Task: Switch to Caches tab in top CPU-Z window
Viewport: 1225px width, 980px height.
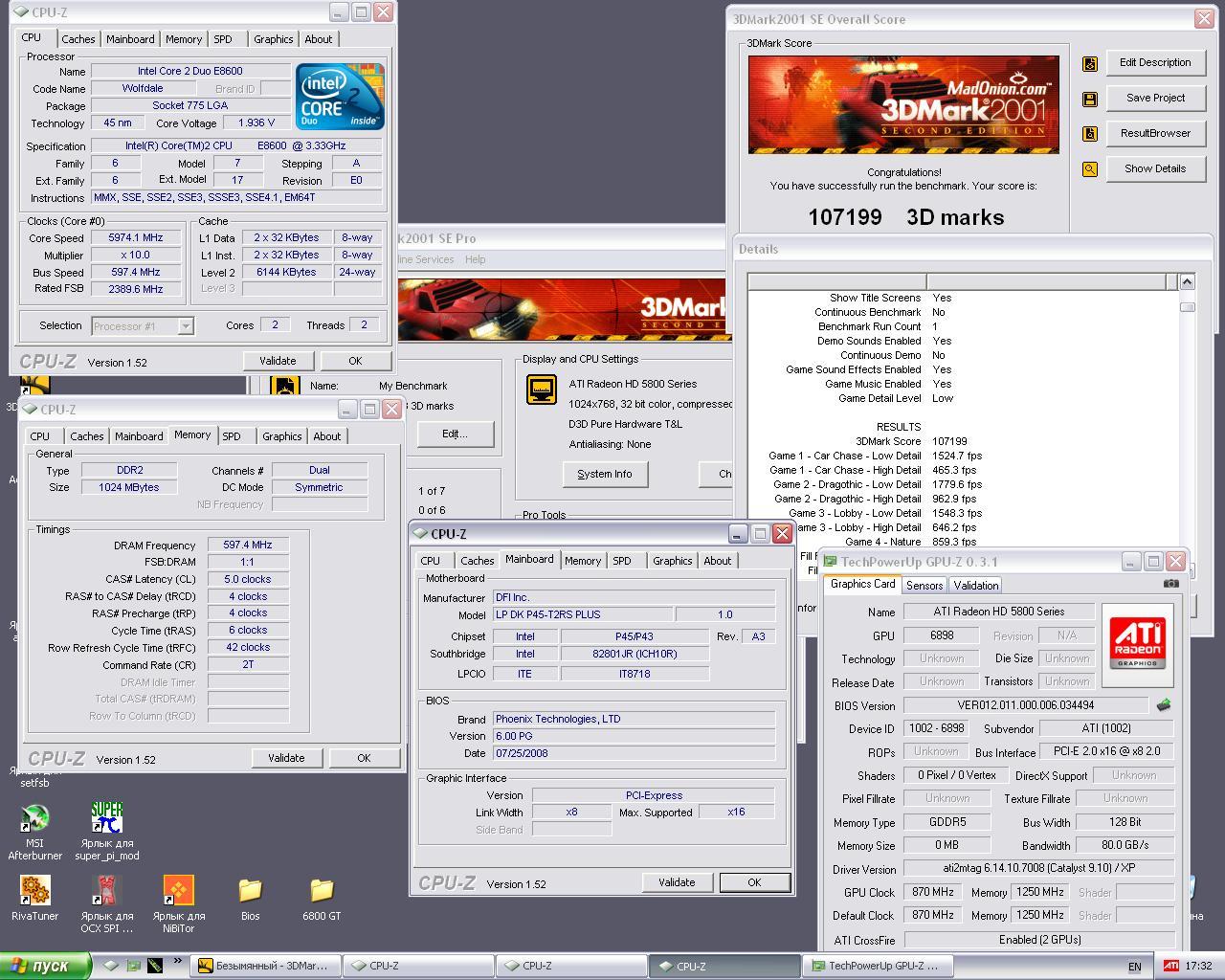Action: 78,39
